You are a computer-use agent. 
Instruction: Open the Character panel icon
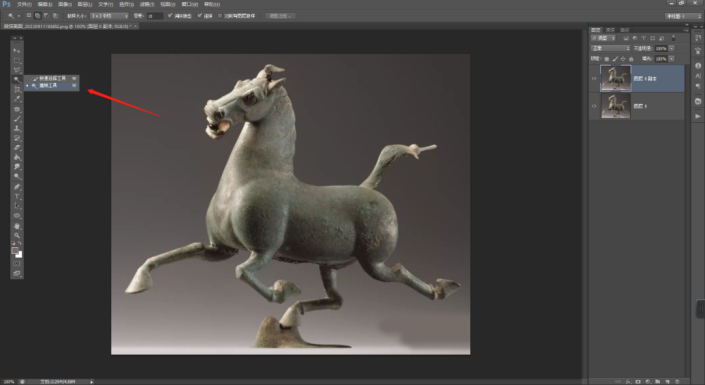click(698, 76)
